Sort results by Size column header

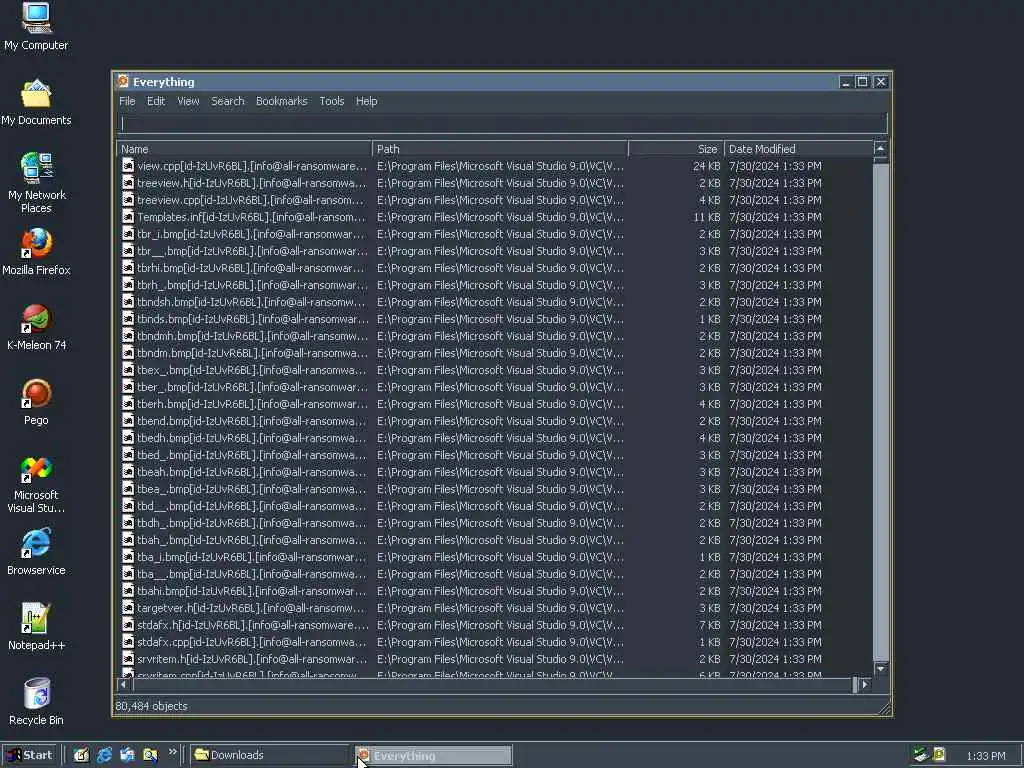(x=676, y=149)
